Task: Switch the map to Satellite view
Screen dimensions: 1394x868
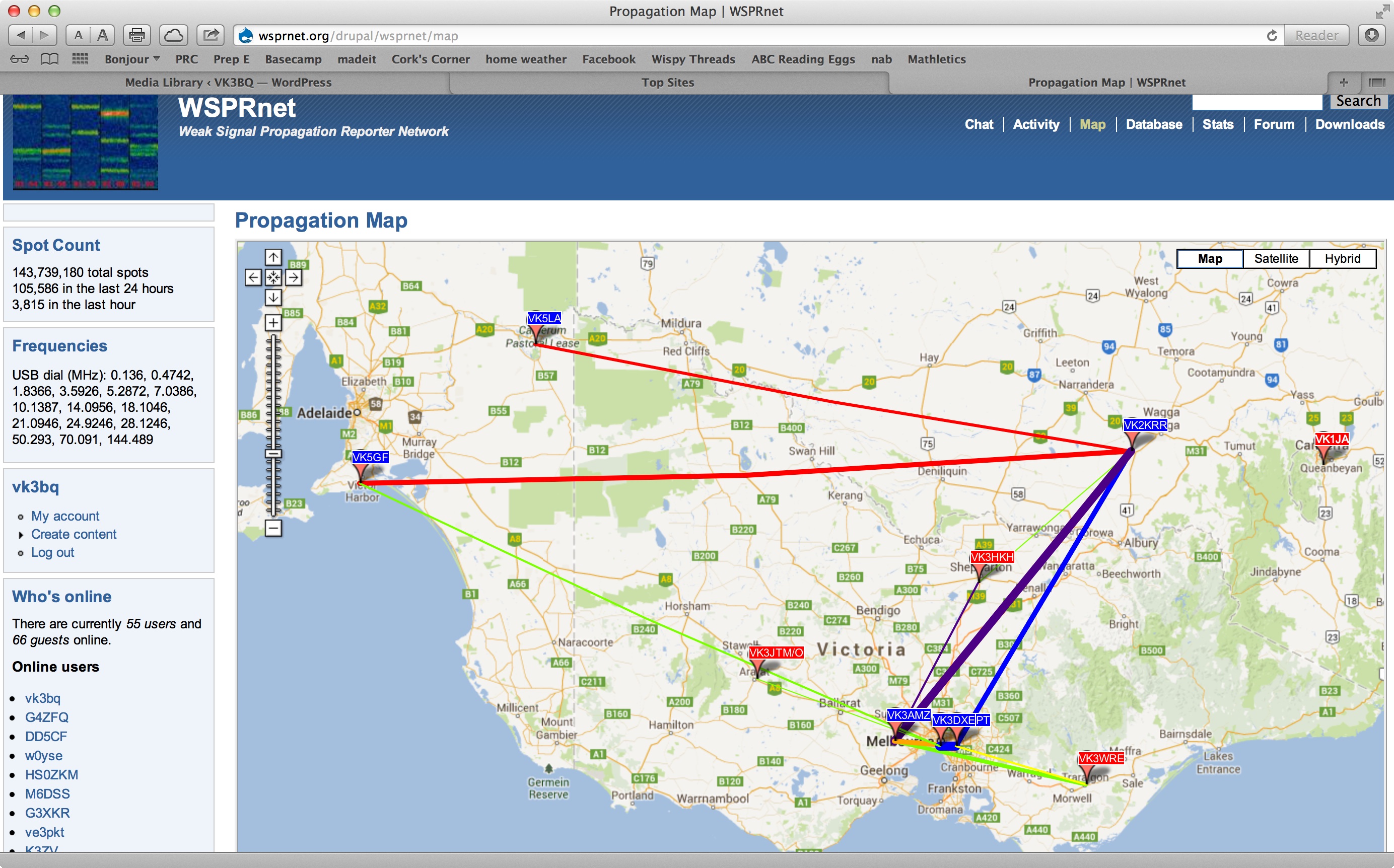Action: 1276,258
